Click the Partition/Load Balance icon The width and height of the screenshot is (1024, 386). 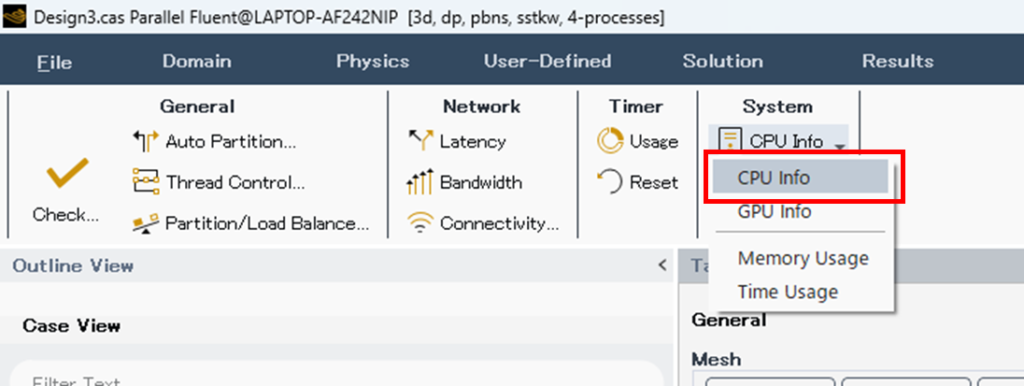point(146,223)
